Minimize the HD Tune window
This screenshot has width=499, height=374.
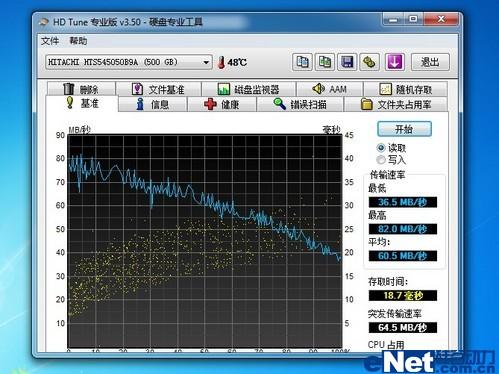pos(393,20)
